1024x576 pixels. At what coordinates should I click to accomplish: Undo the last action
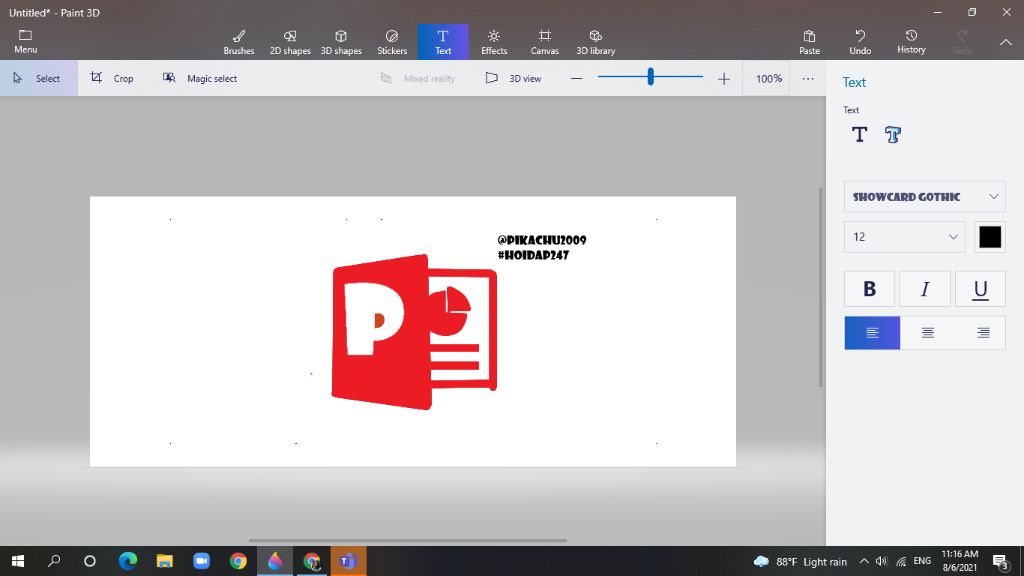pyautogui.click(x=860, y=42)
